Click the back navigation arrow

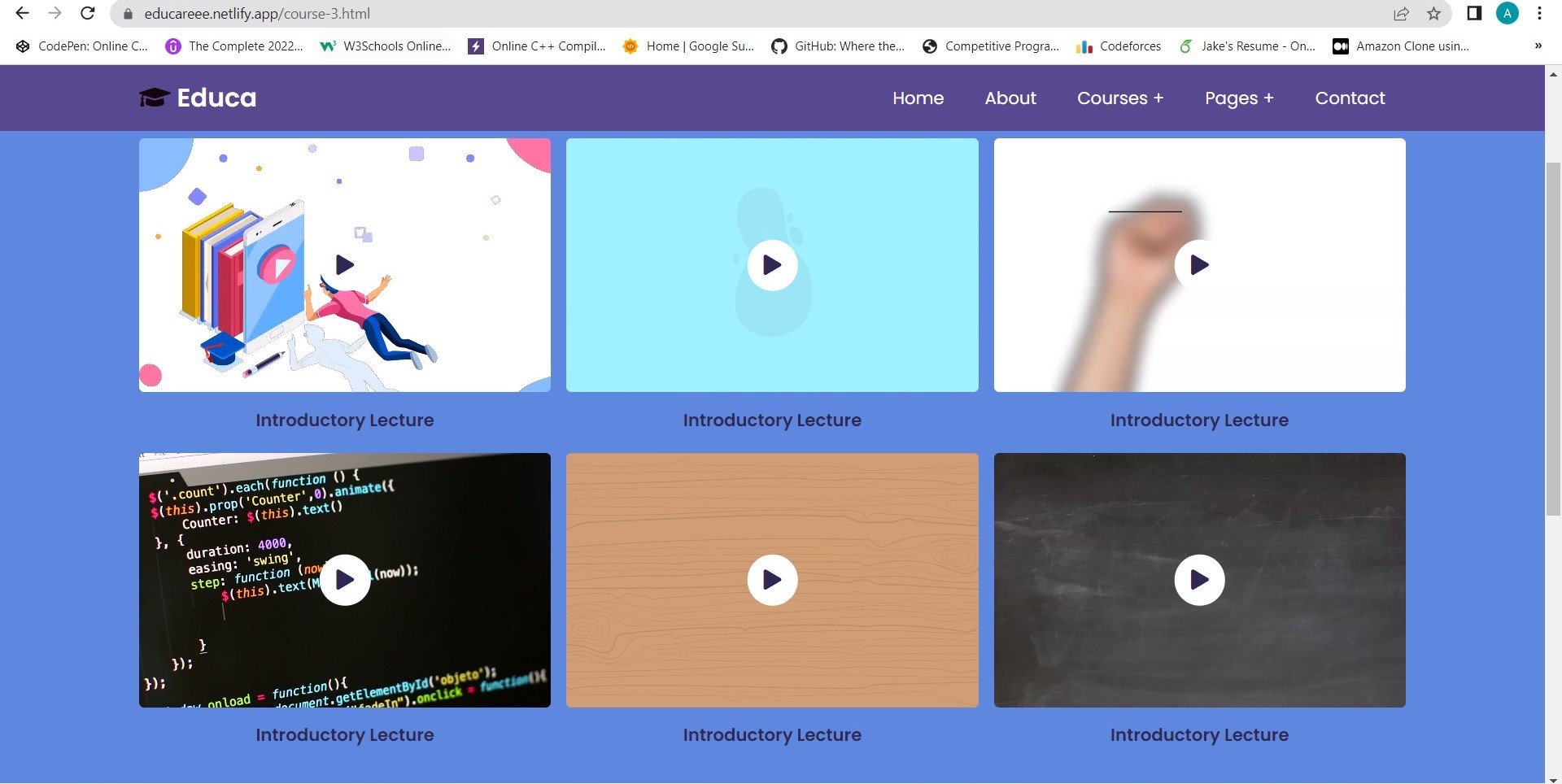[x=21, y=13]
